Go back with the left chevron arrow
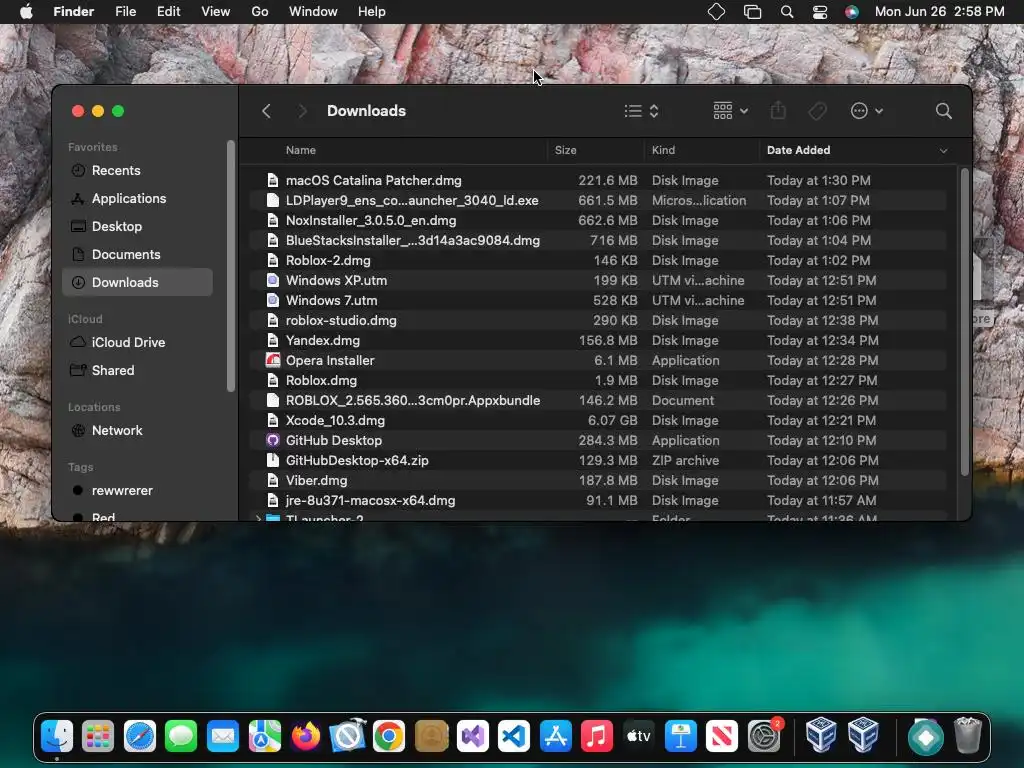Screen dimensions: 1024x768 tap(266, 111)
